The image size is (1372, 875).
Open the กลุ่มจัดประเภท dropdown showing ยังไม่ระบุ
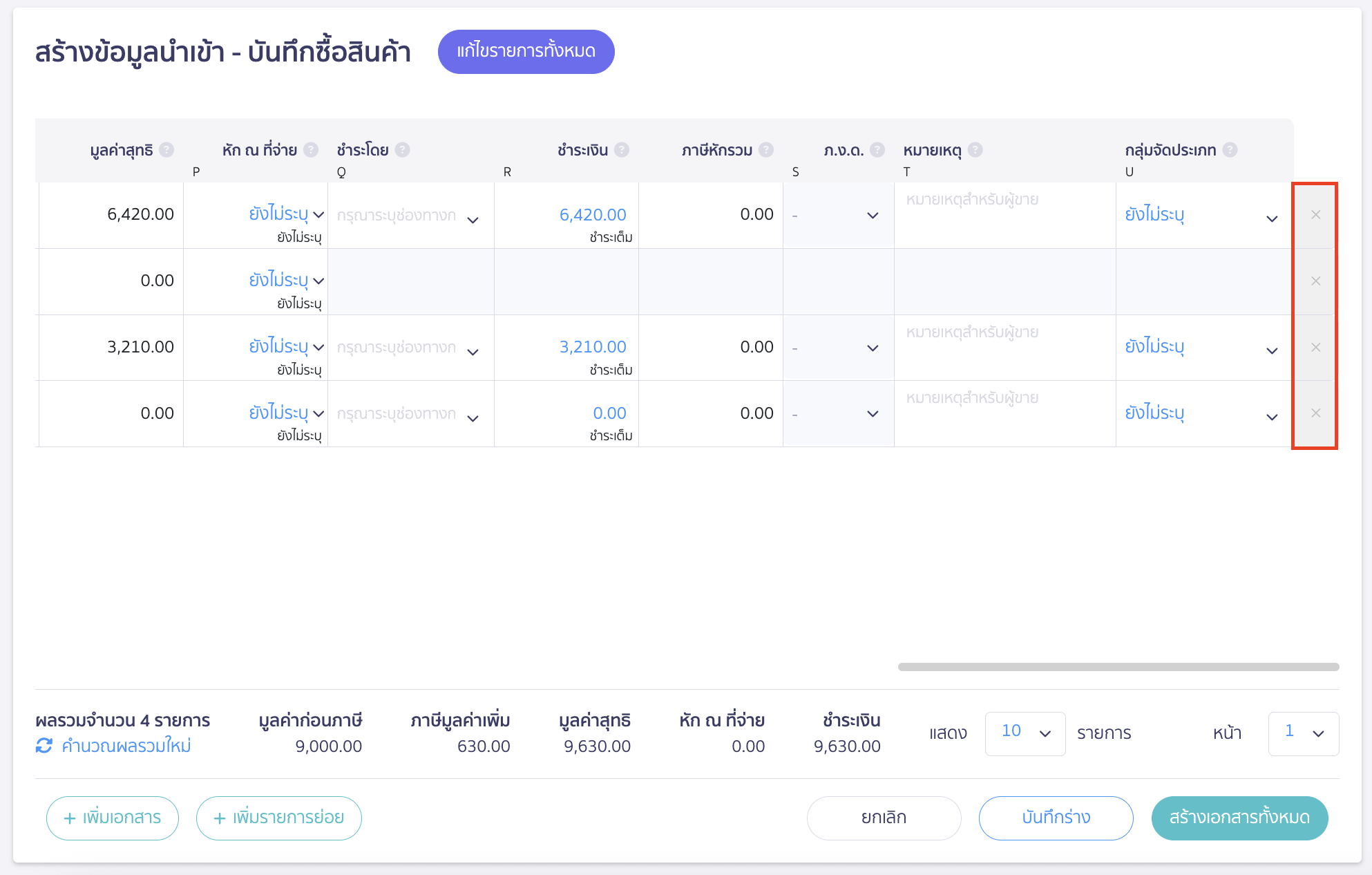[1273, 219]
